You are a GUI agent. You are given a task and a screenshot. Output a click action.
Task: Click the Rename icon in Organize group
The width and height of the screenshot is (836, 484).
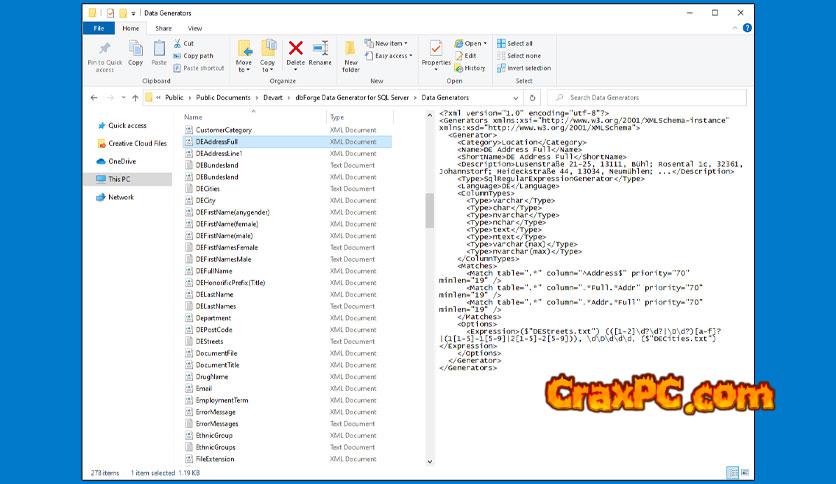point(320,48)
